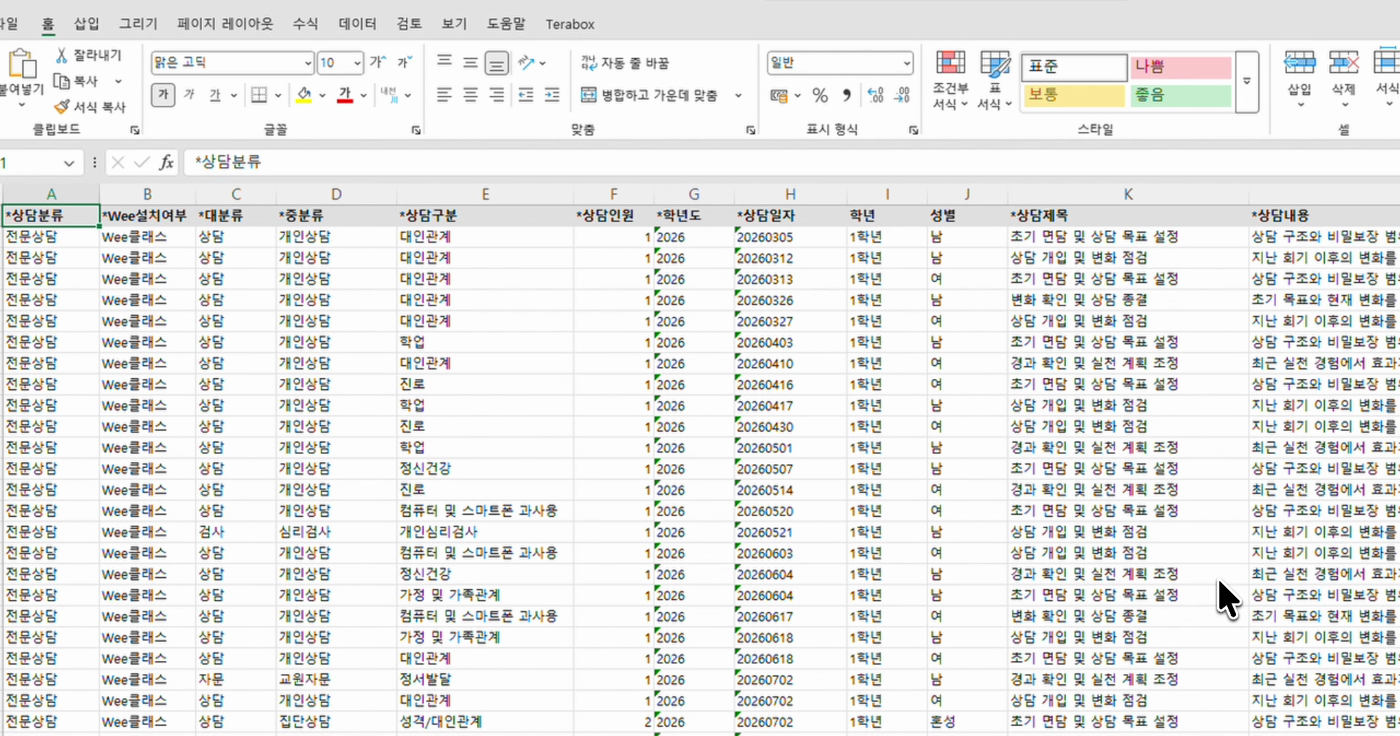Click the Cut (잘라내기) scissors icon
Viewport: 1400px width, 736px height.
pyautogui.click(x=62, y=56)
